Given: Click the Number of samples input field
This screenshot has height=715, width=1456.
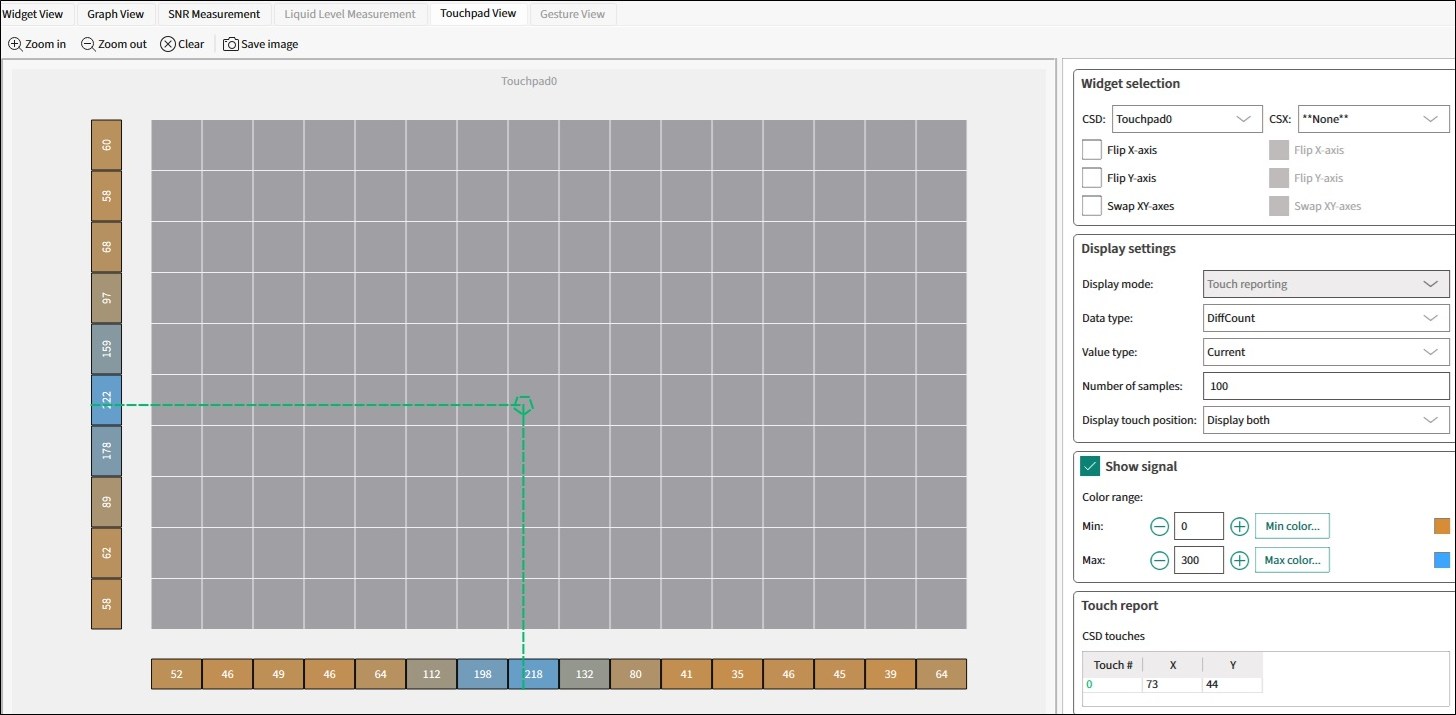Looking at the screenshot, I should pyautogui.click(x=1326, y=386).
